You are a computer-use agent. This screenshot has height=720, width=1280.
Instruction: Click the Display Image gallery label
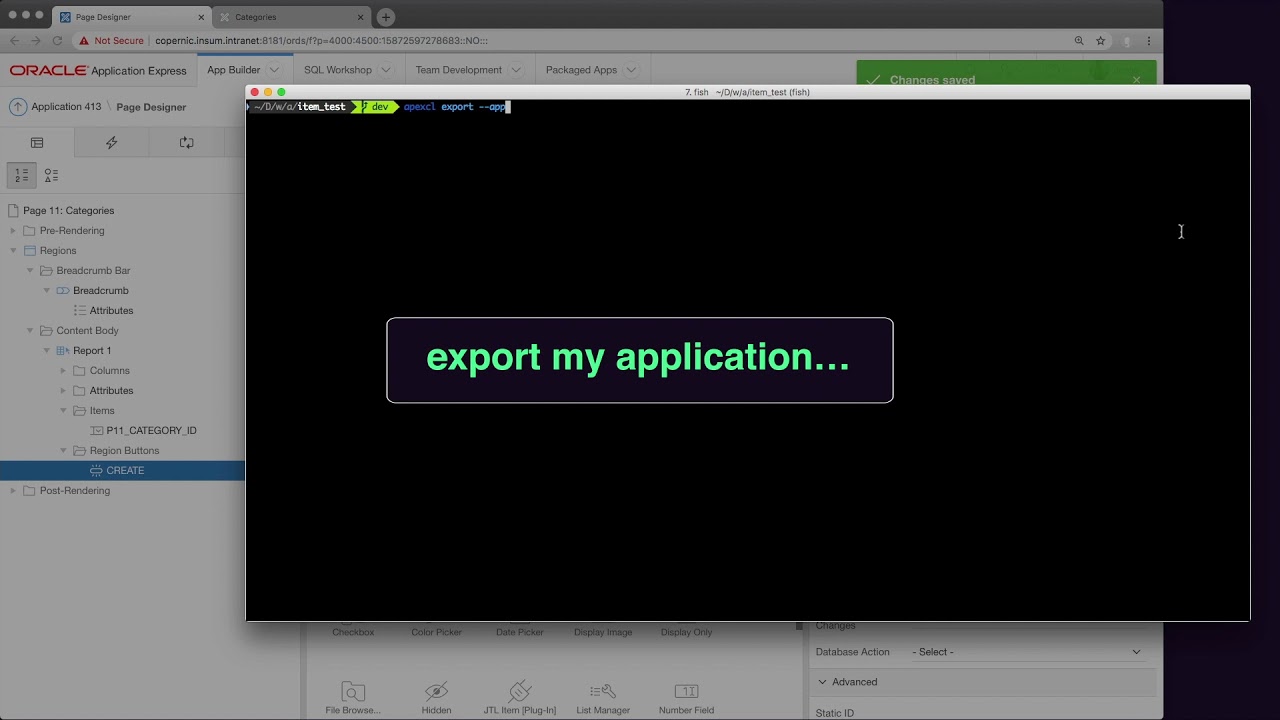coord(603,632)
